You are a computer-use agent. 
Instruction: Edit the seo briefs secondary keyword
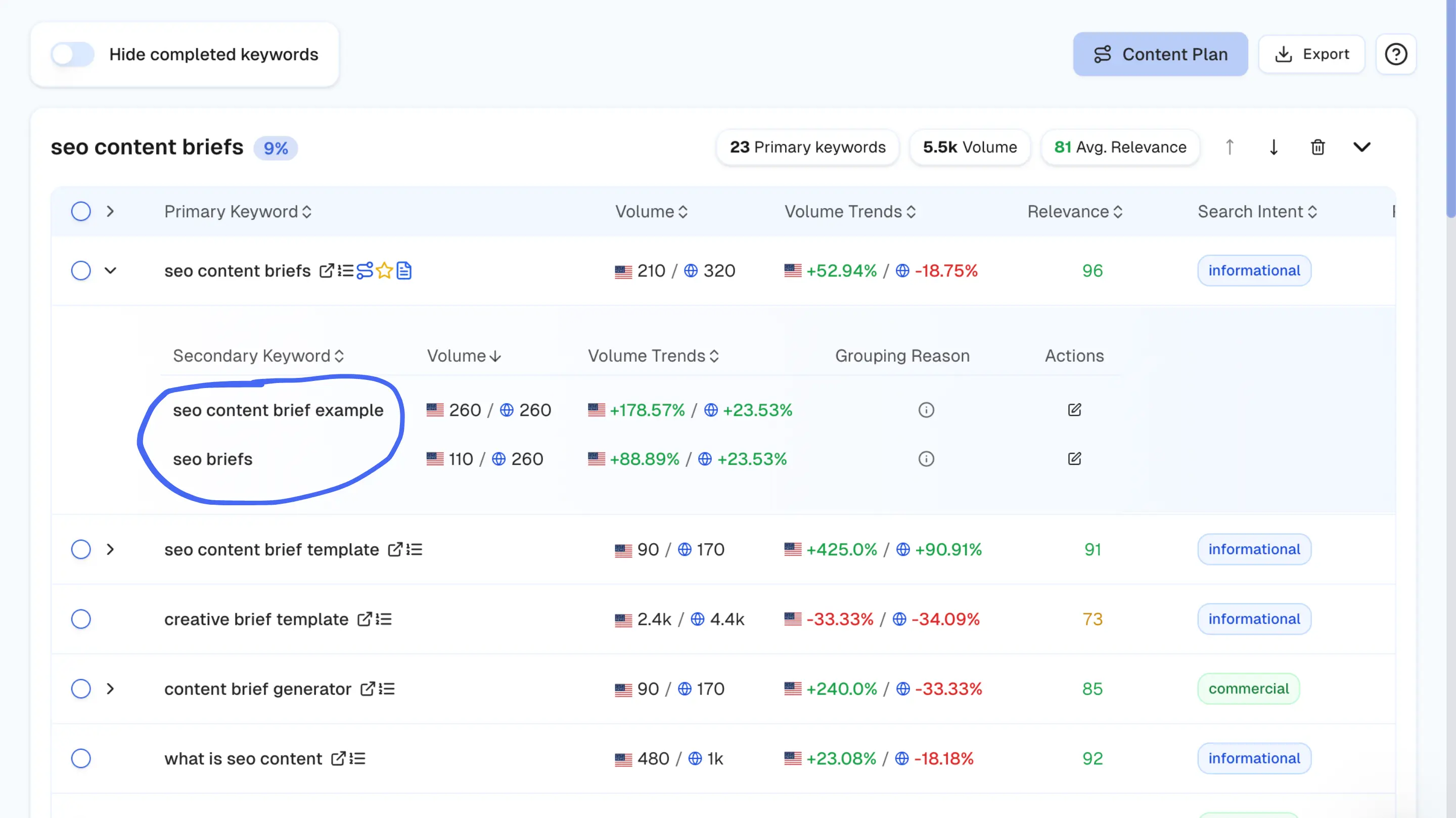pyautogui.click(x=1074, y=459)
